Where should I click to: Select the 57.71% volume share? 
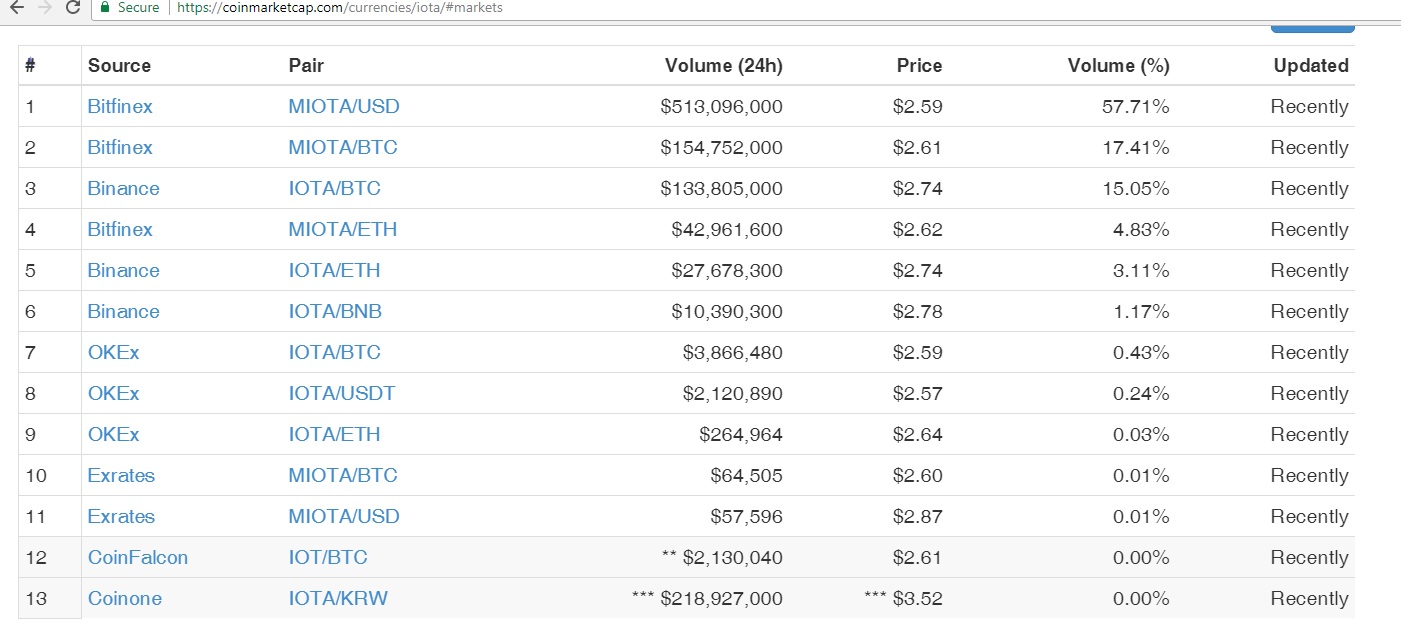click(x=1136, y=106)
